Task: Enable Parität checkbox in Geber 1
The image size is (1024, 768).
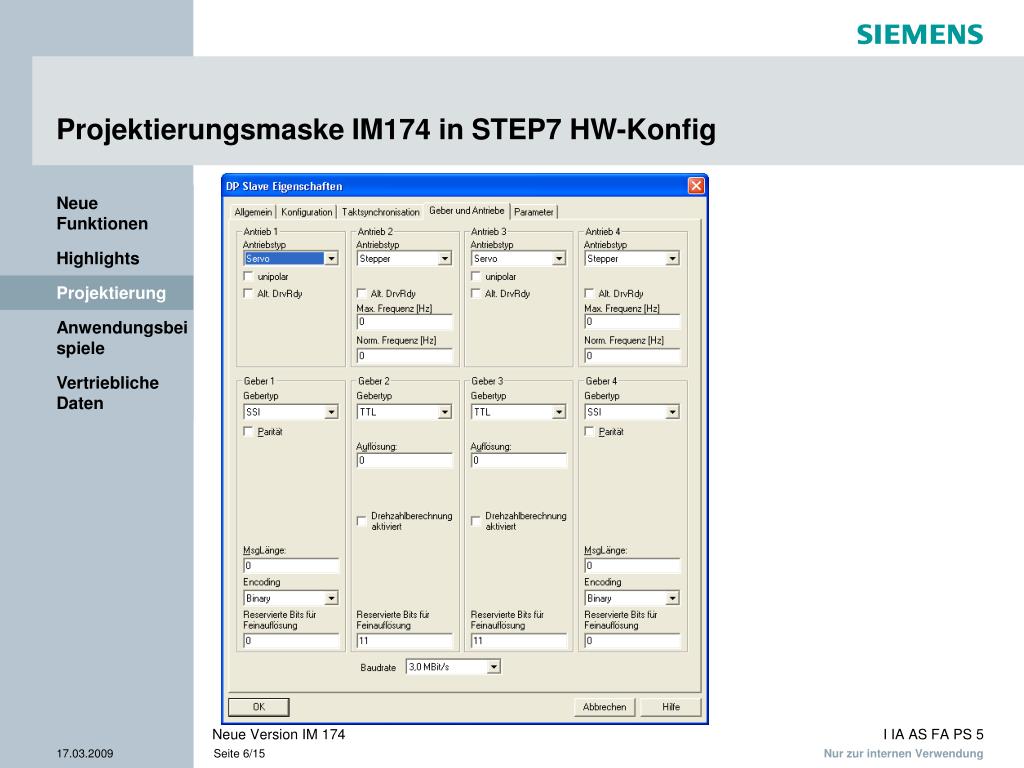Action: 248,432
